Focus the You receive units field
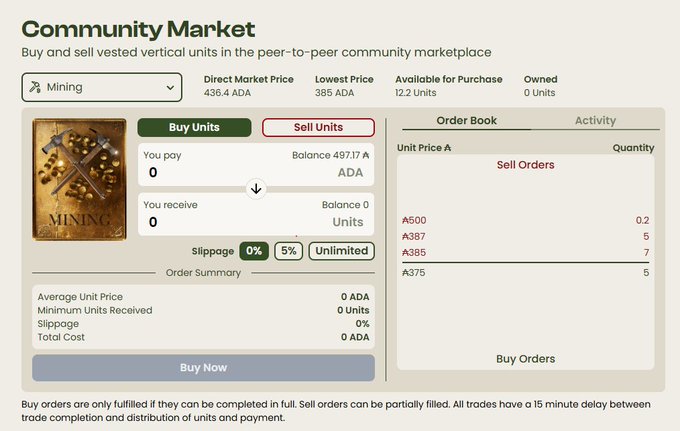The image size is (680, 431). point(256,214)
